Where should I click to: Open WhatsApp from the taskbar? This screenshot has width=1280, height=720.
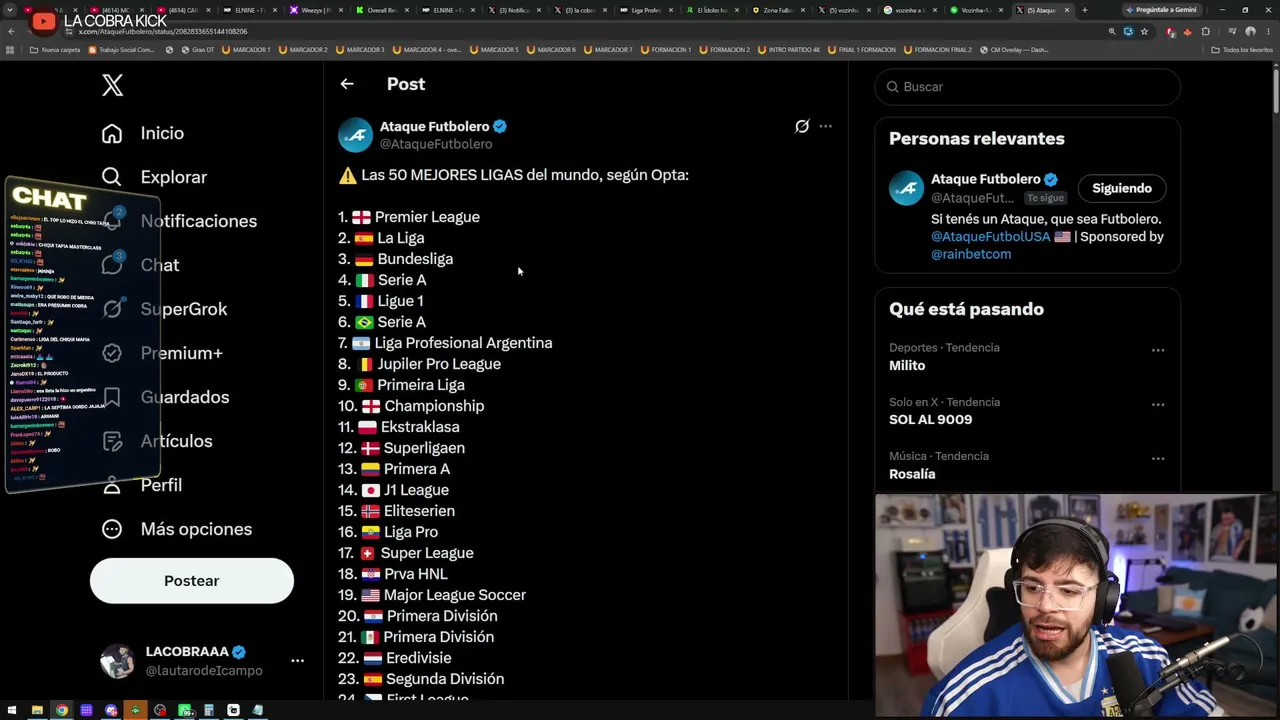click(185, 710)
